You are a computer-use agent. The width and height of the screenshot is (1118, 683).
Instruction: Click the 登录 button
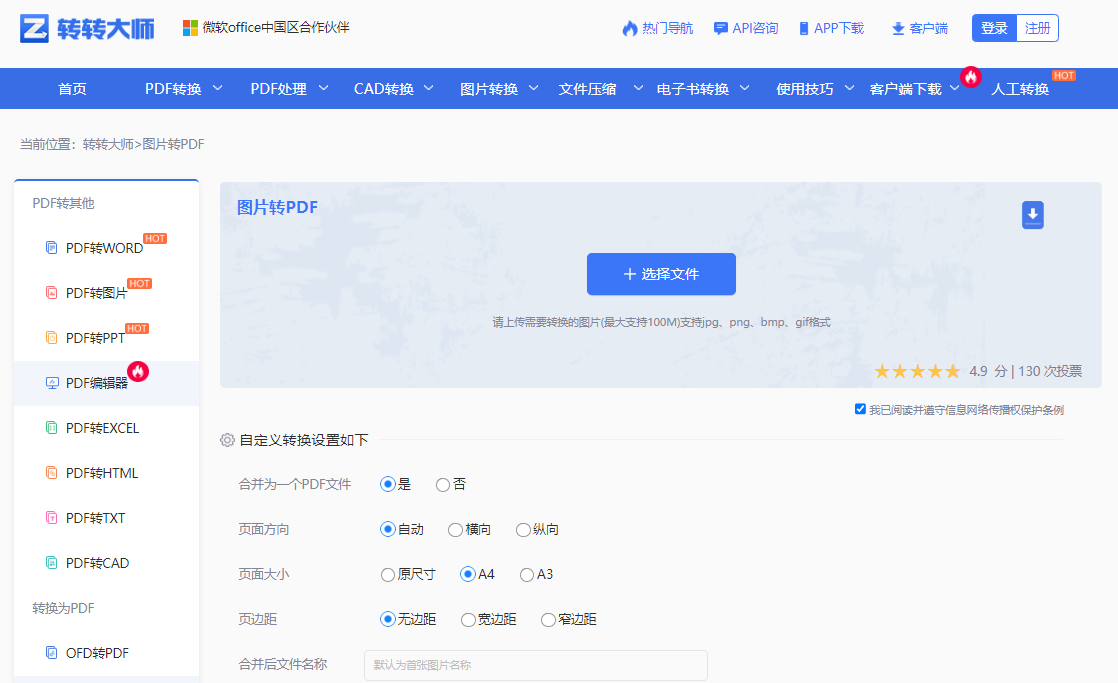coord(992,27)
